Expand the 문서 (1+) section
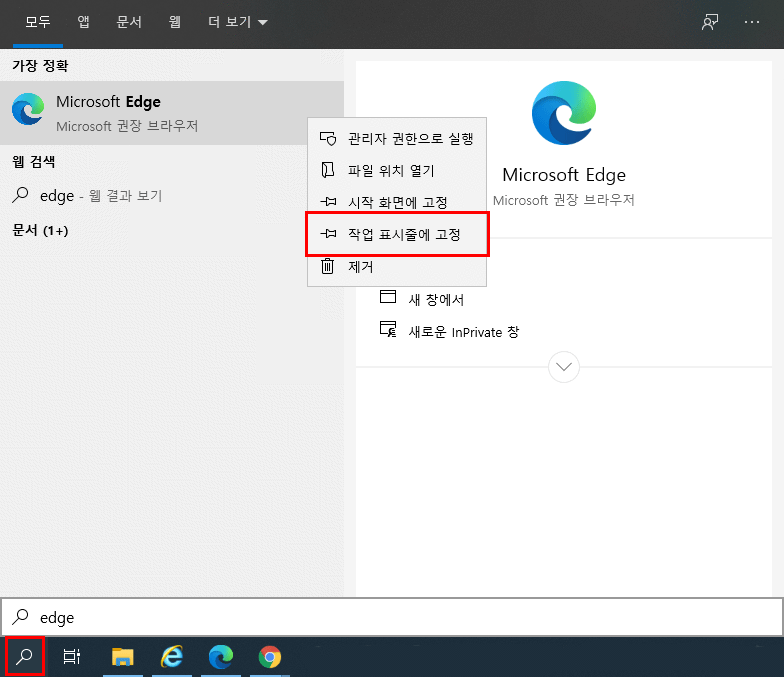The width and height of the screenshot is (784, 677). (x=40, y=230)
